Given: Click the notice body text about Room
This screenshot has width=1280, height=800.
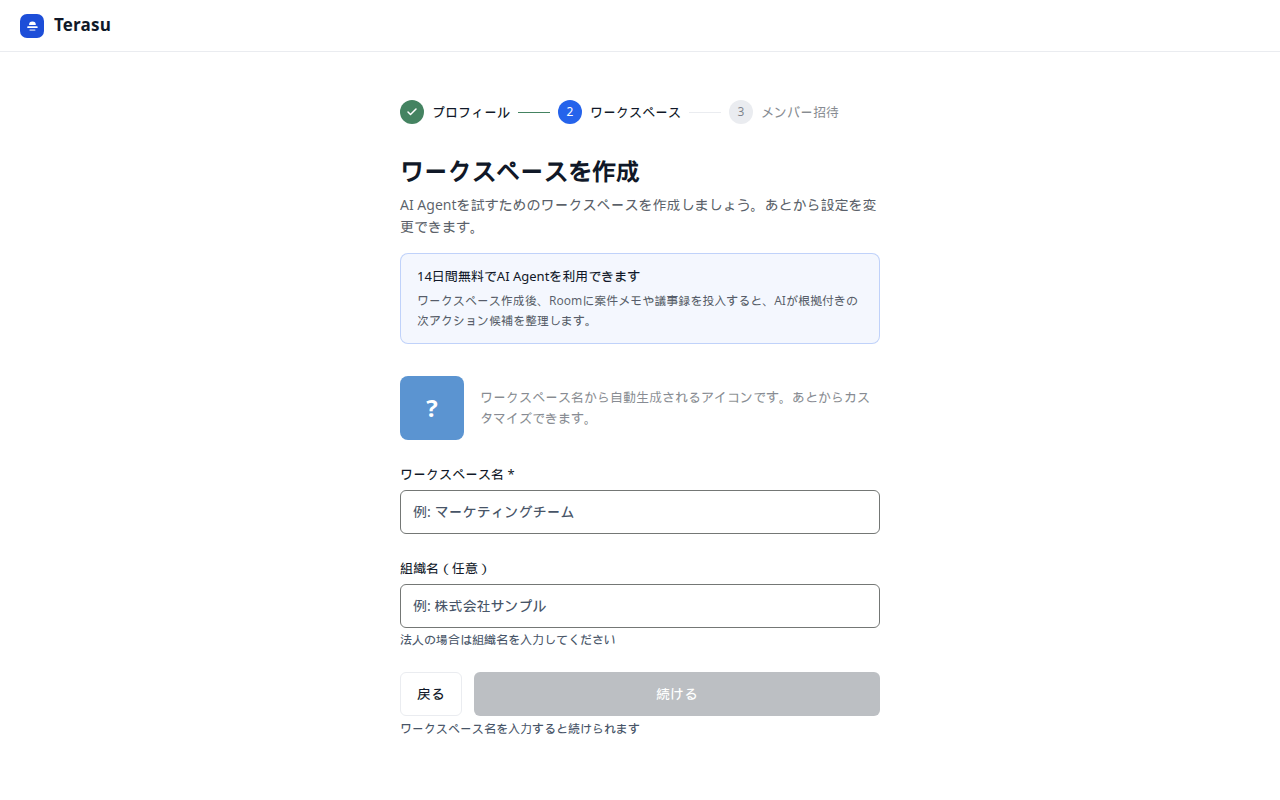Looking at the screenshot, I should point(637,311).
